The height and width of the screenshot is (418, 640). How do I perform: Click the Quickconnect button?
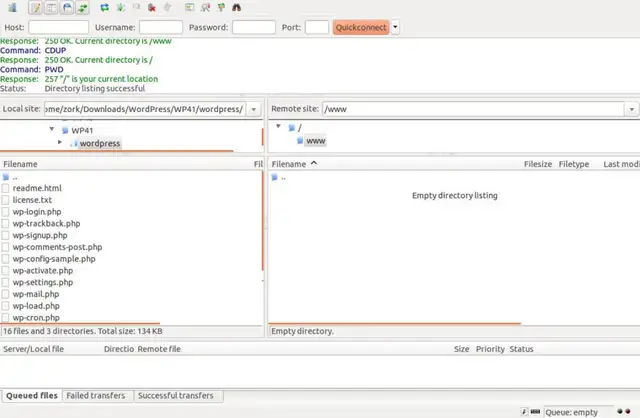click(361, 27)
